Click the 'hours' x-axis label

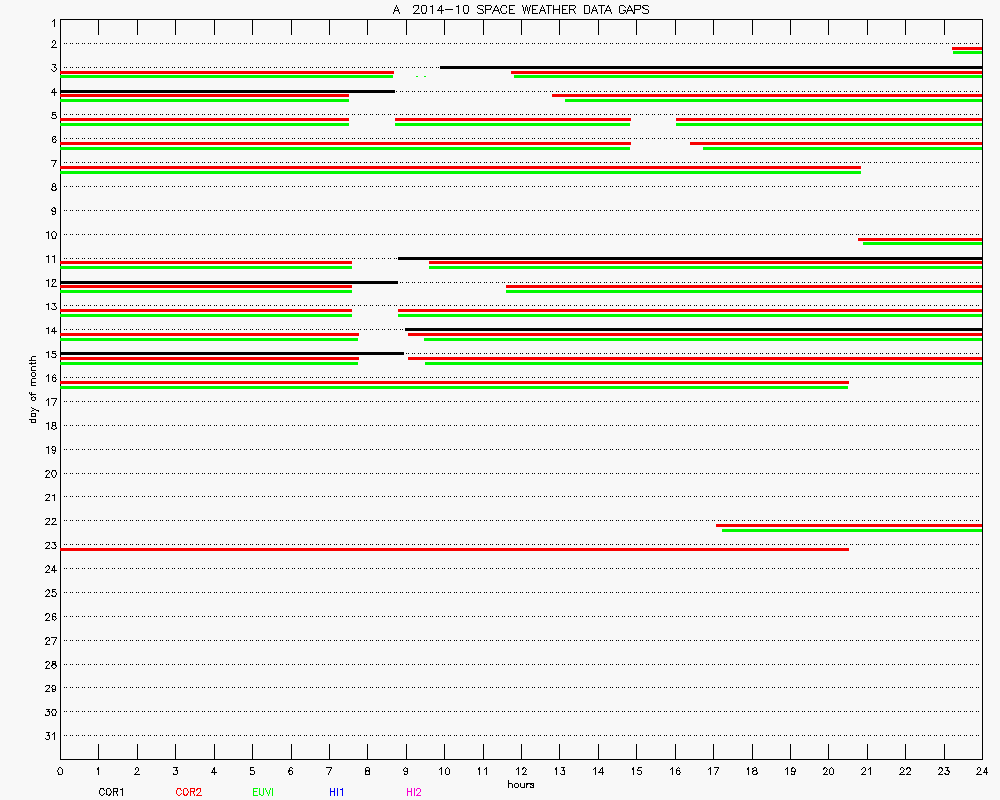(520, 785)
